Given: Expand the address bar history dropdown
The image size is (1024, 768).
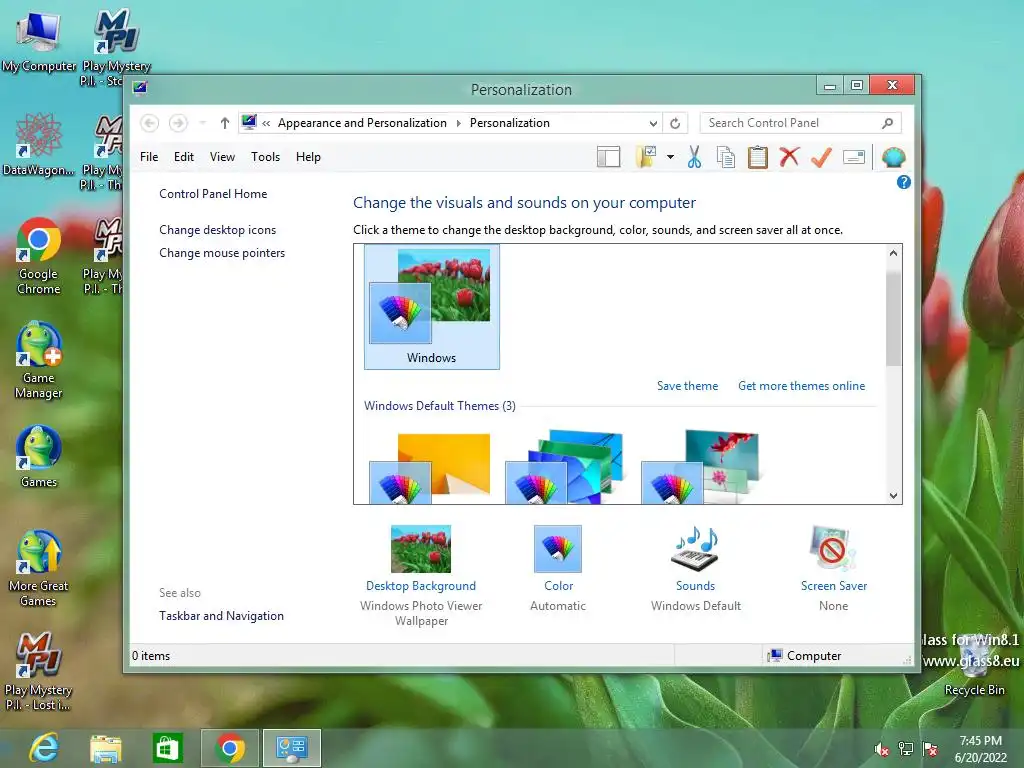Looking at the screenshot, I should tap(653, 123).
